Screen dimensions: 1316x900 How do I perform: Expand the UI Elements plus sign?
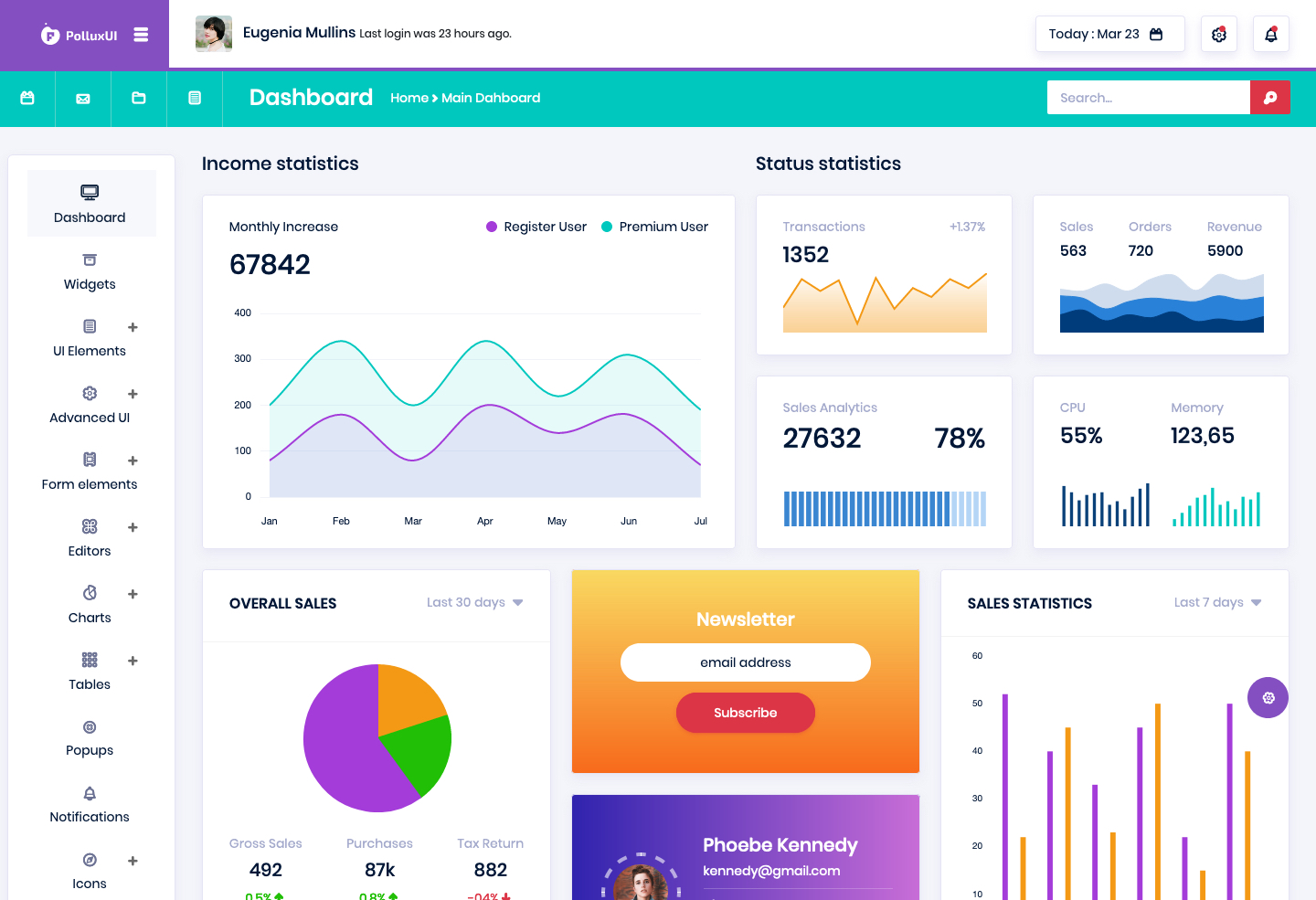(133, 327)
